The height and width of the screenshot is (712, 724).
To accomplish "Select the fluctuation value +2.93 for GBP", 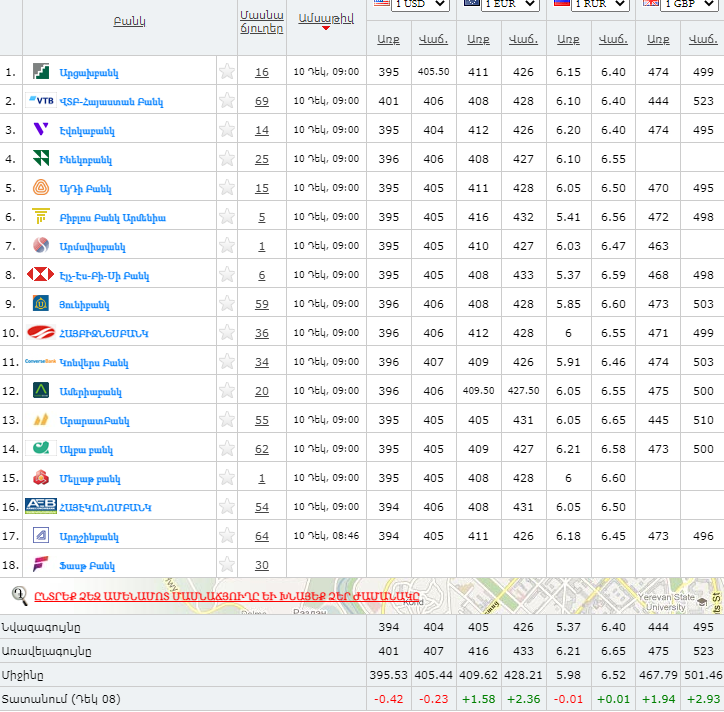I will coord(703,699).
